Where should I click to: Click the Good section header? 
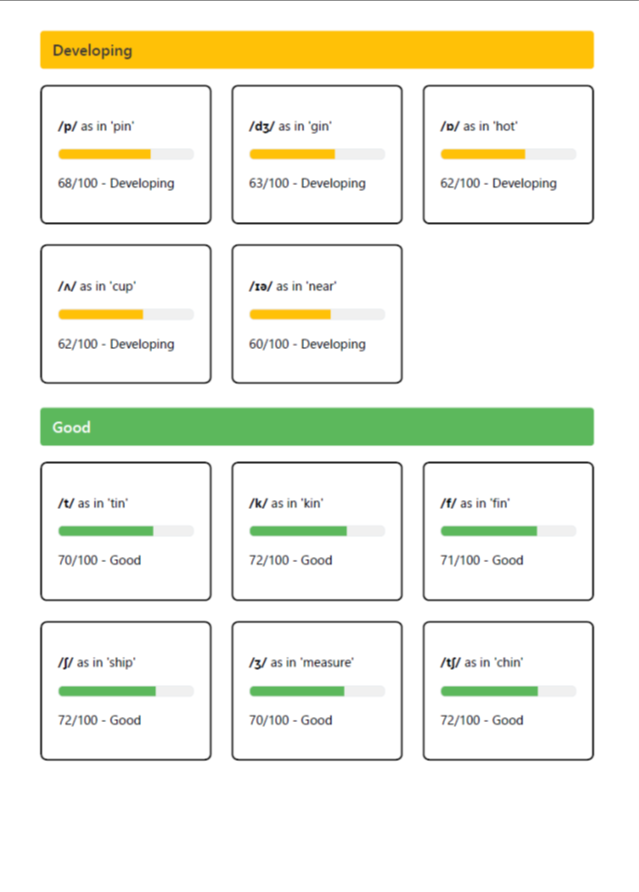coord(317,427)
